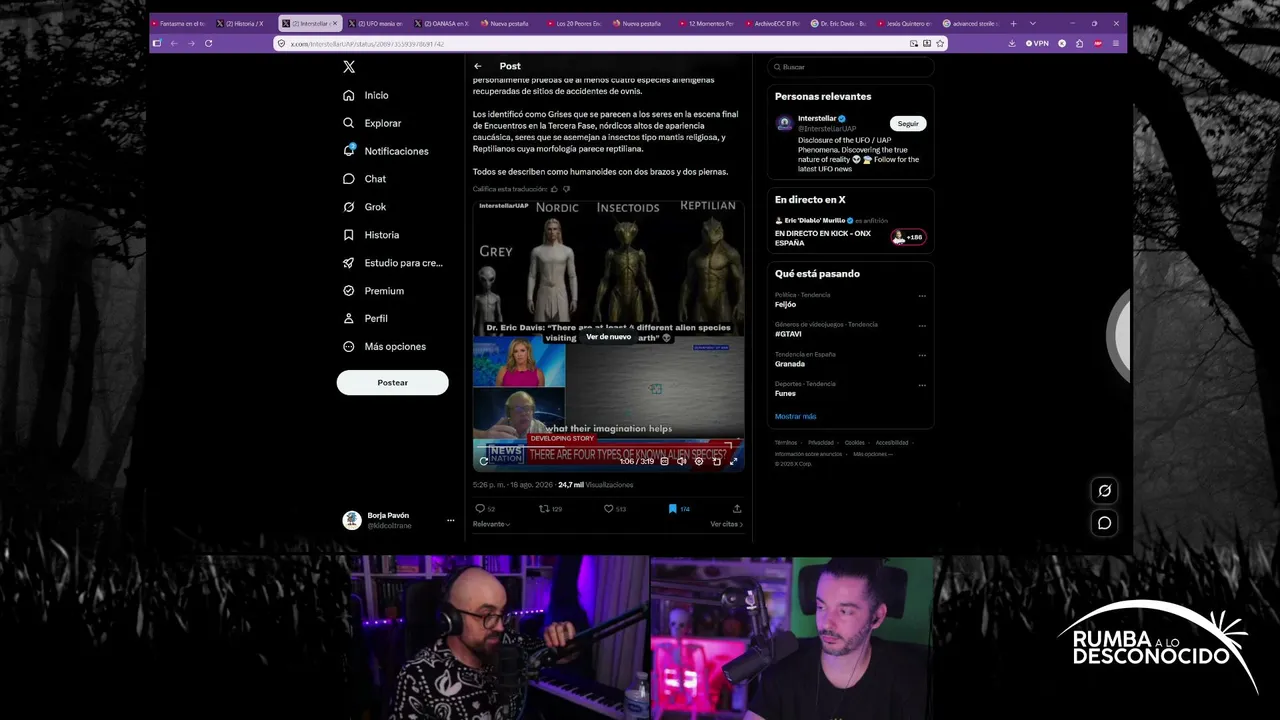Open the floating Grok button

(x=1104, y=491)
